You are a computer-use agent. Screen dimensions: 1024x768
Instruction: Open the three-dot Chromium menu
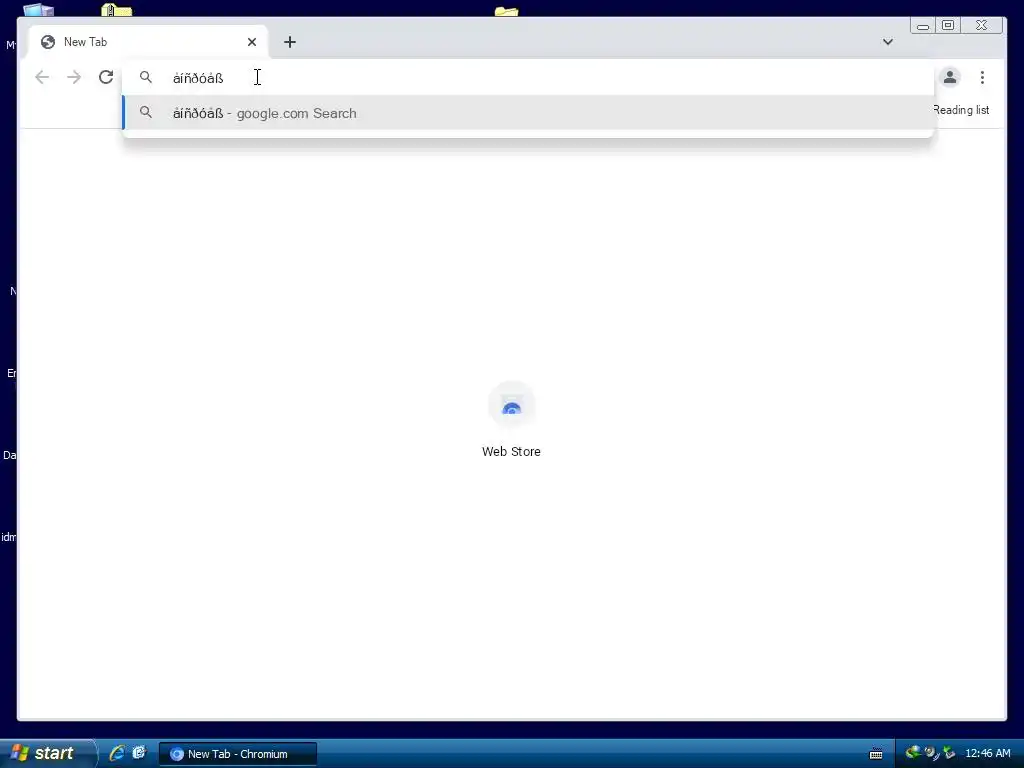point(982,77)
